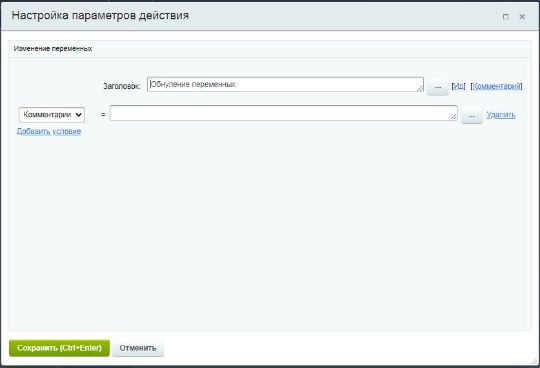Click the variable value text field

pos(283,113)
